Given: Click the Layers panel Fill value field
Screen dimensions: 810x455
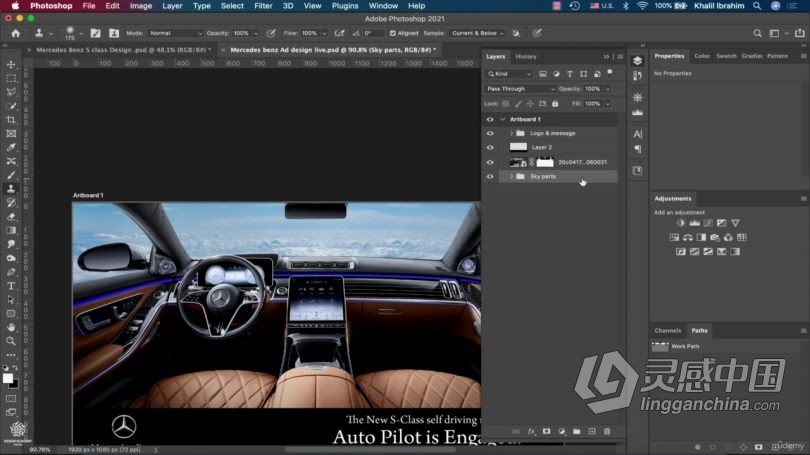Looking at the screenshot, I should click(593, 104).
